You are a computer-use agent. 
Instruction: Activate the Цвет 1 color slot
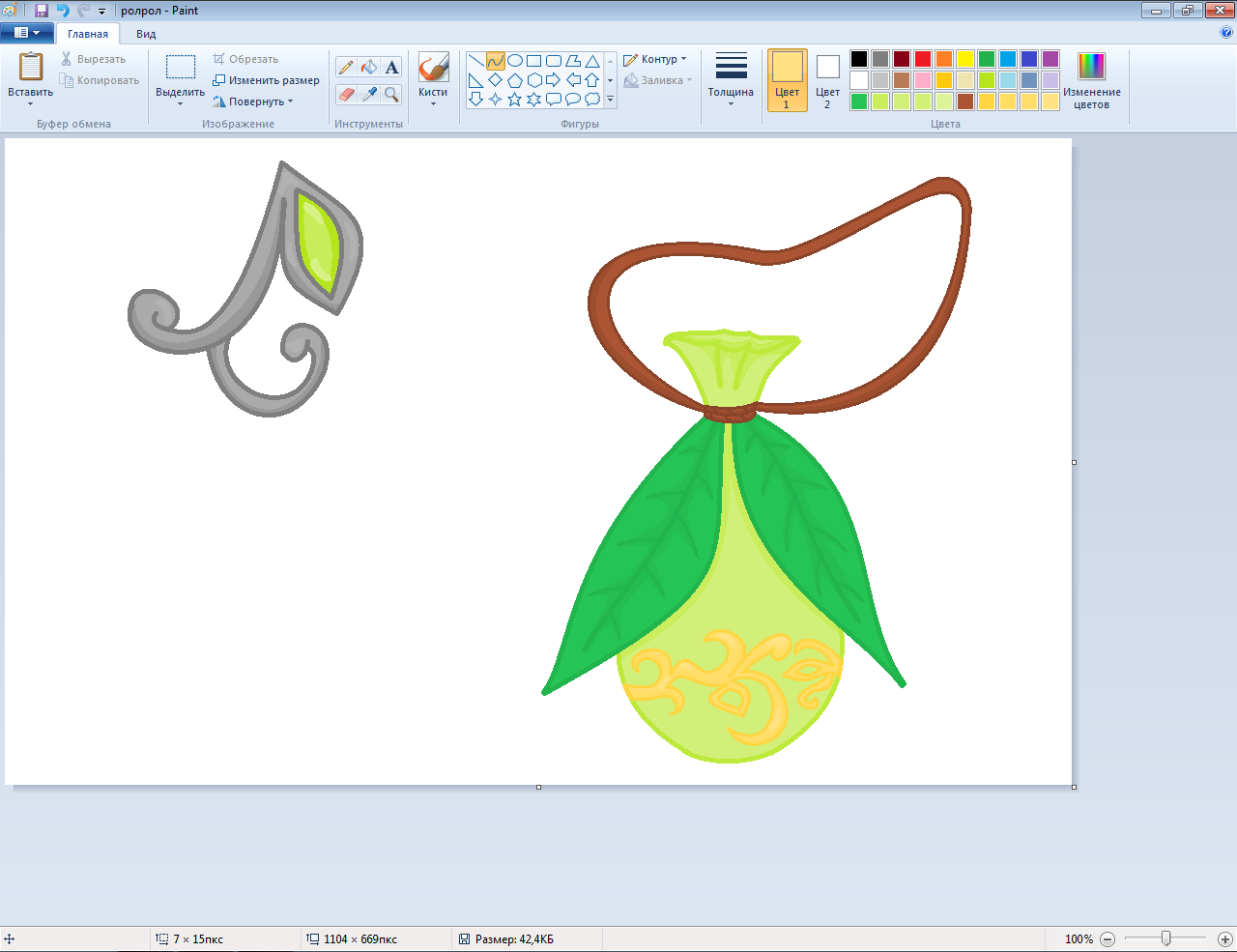click(x=787, y=80)
